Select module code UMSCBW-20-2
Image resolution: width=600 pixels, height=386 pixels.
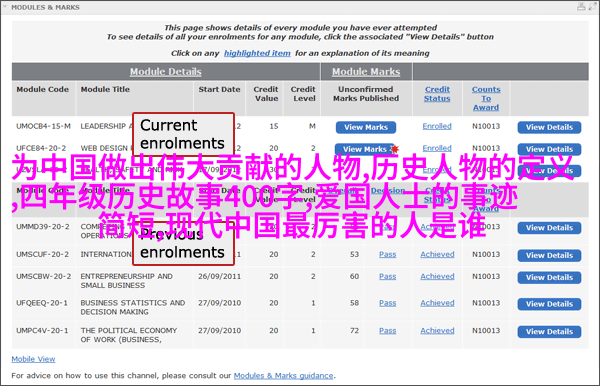(x=43, y=276)
